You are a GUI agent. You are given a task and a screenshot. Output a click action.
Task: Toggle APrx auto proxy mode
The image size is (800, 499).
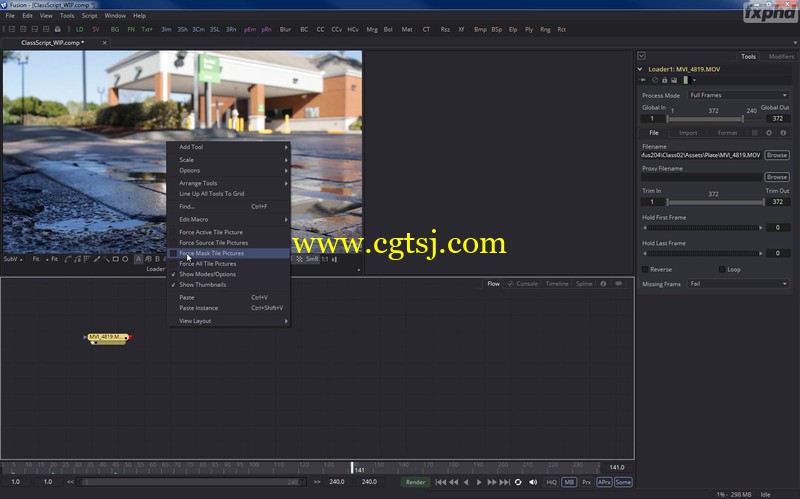pyautogui.click(x=604, y=482)
